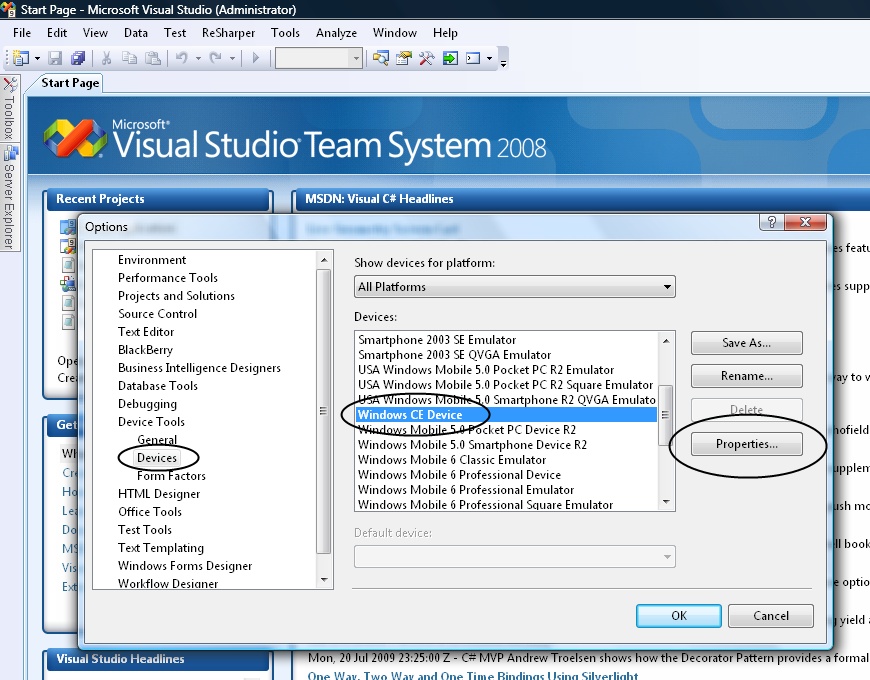Open the Tools menu
This screenshot has height=680, width=870.
click(285, 33)
